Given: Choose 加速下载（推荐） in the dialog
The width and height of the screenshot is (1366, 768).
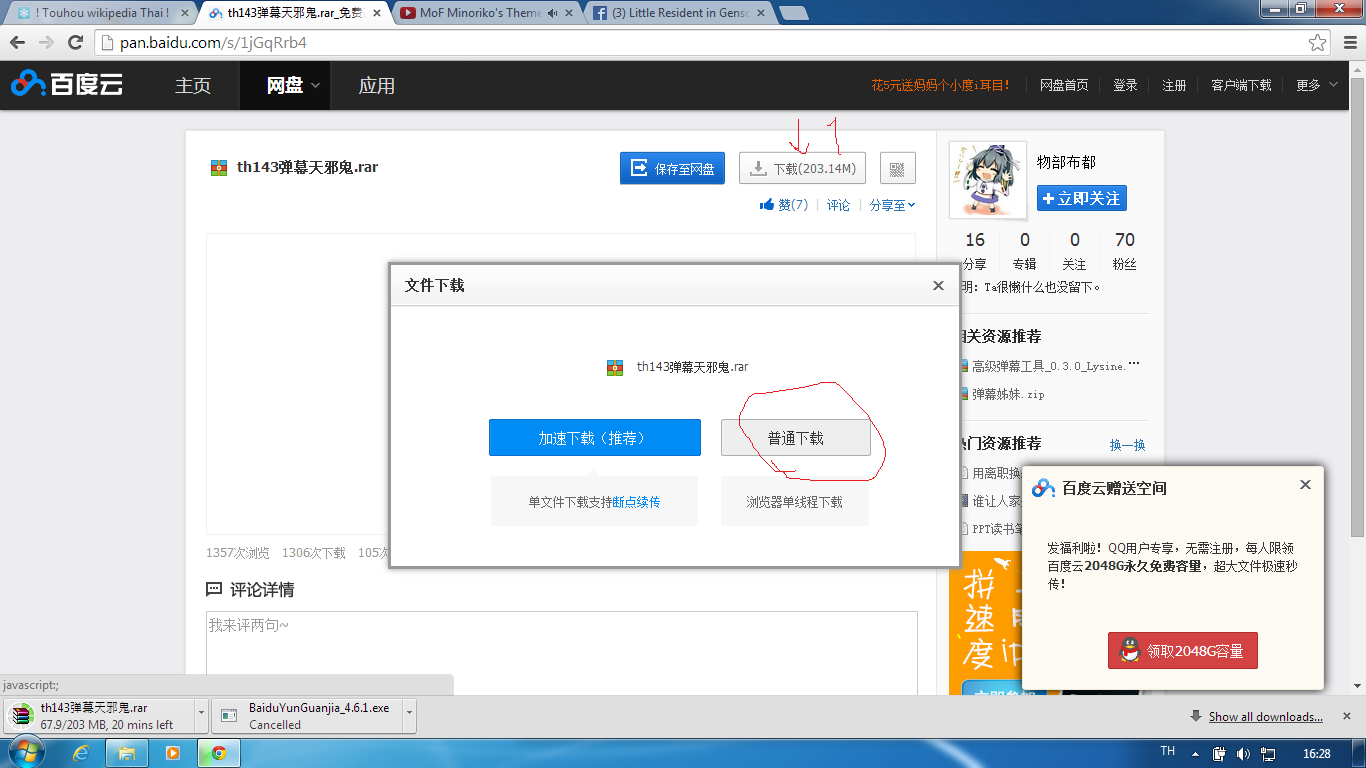Looking at the screenshot, I should click(x=595, y=438).
